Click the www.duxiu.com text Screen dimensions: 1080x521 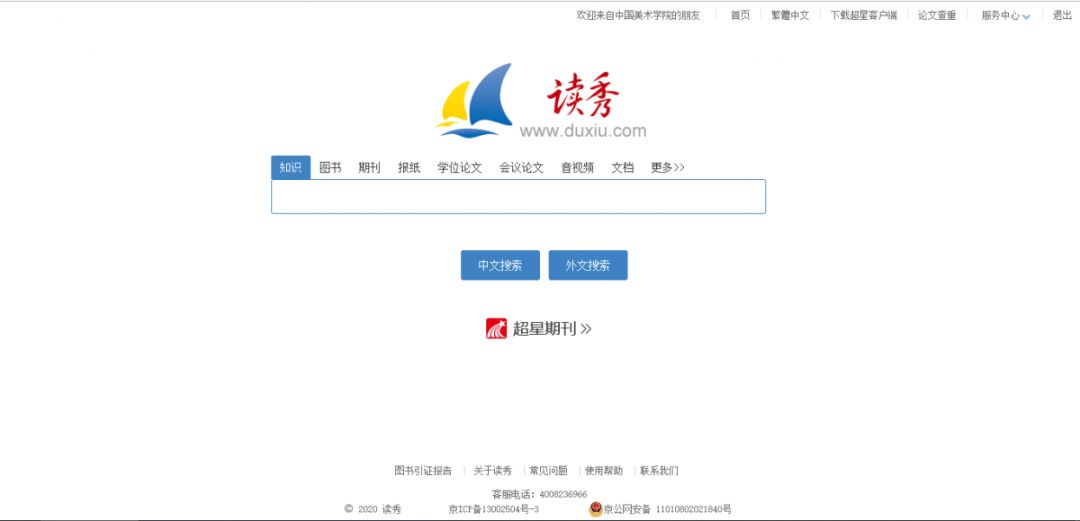583,131
